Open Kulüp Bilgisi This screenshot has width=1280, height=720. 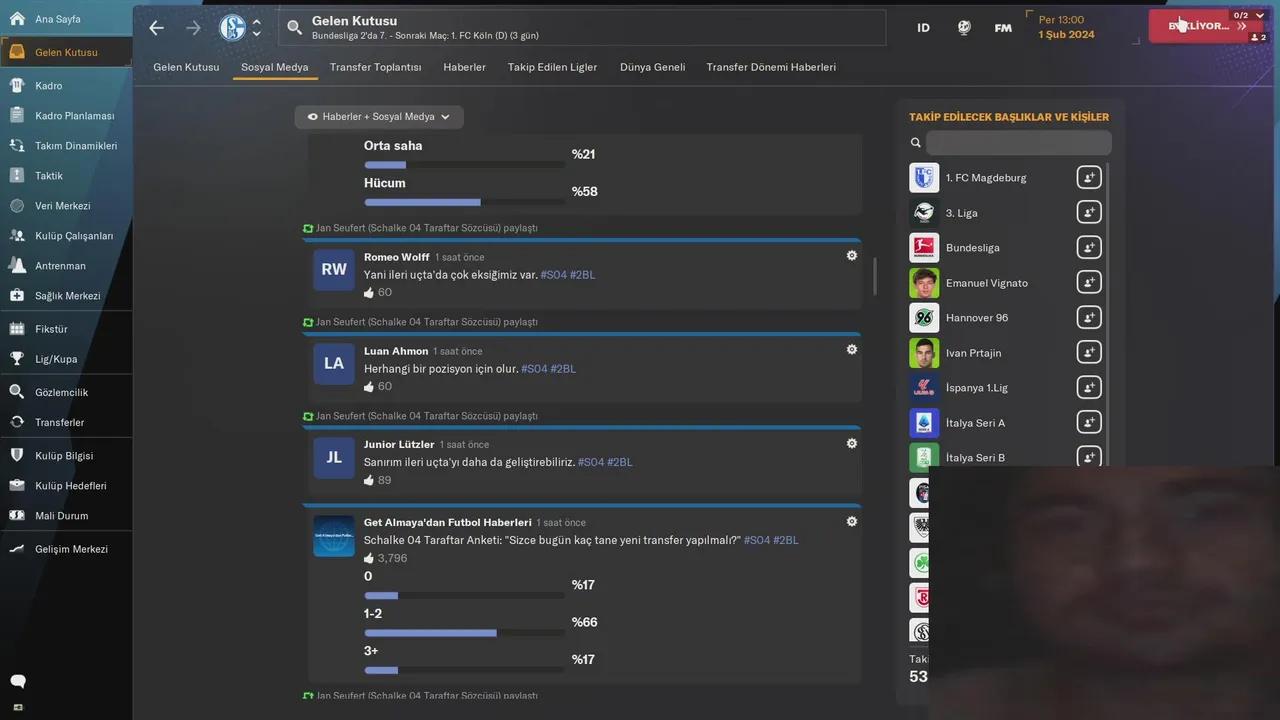pos(66,456)
